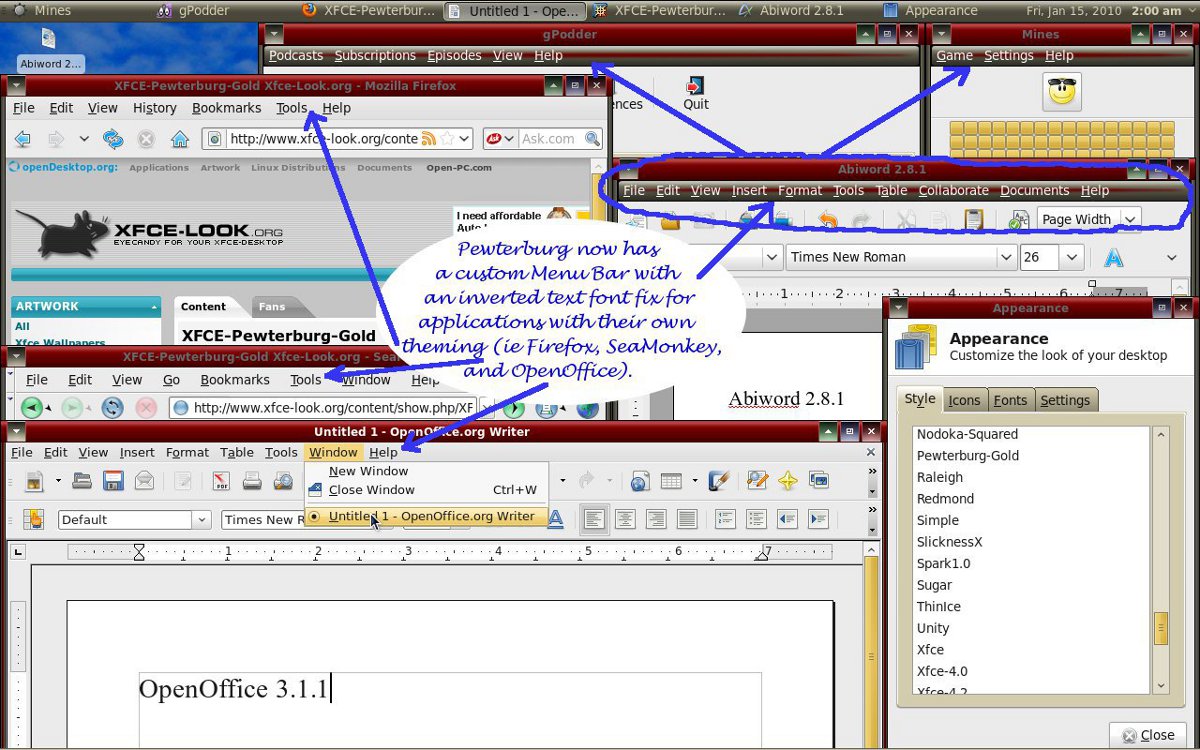Image resolution: width=1200 pixels, height=750 pixels.
Task: Choose Close Window in OpenOffice Window menu
Action: (x=427, y=490)
